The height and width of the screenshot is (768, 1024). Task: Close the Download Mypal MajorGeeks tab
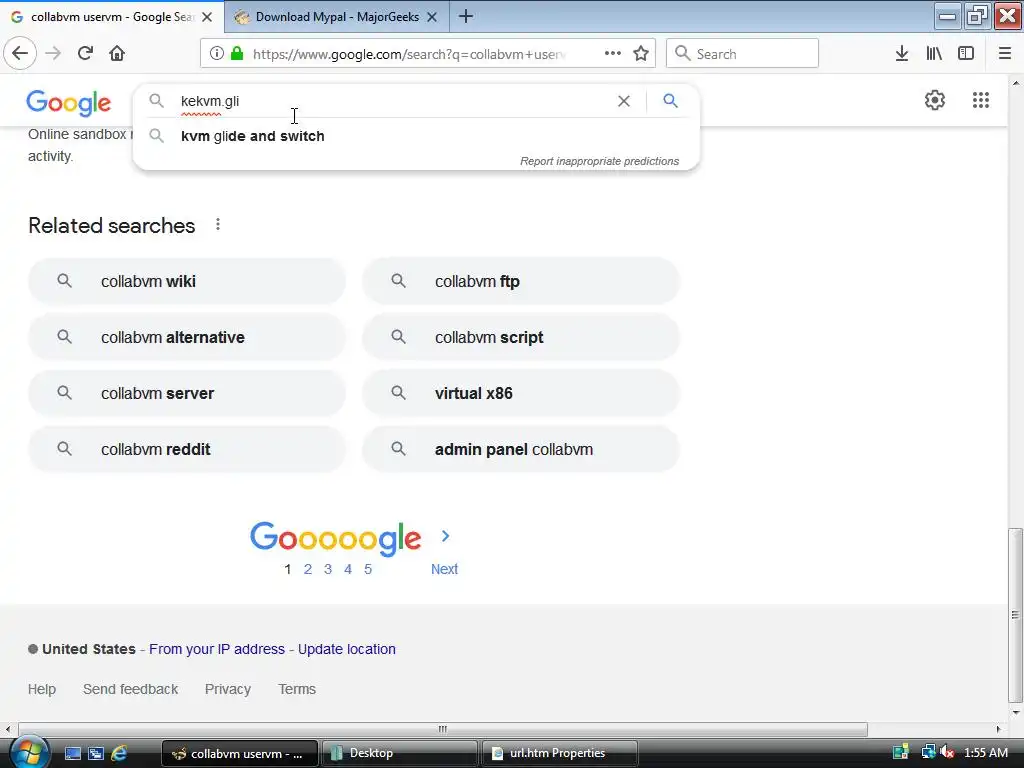[x=432, y=17]
